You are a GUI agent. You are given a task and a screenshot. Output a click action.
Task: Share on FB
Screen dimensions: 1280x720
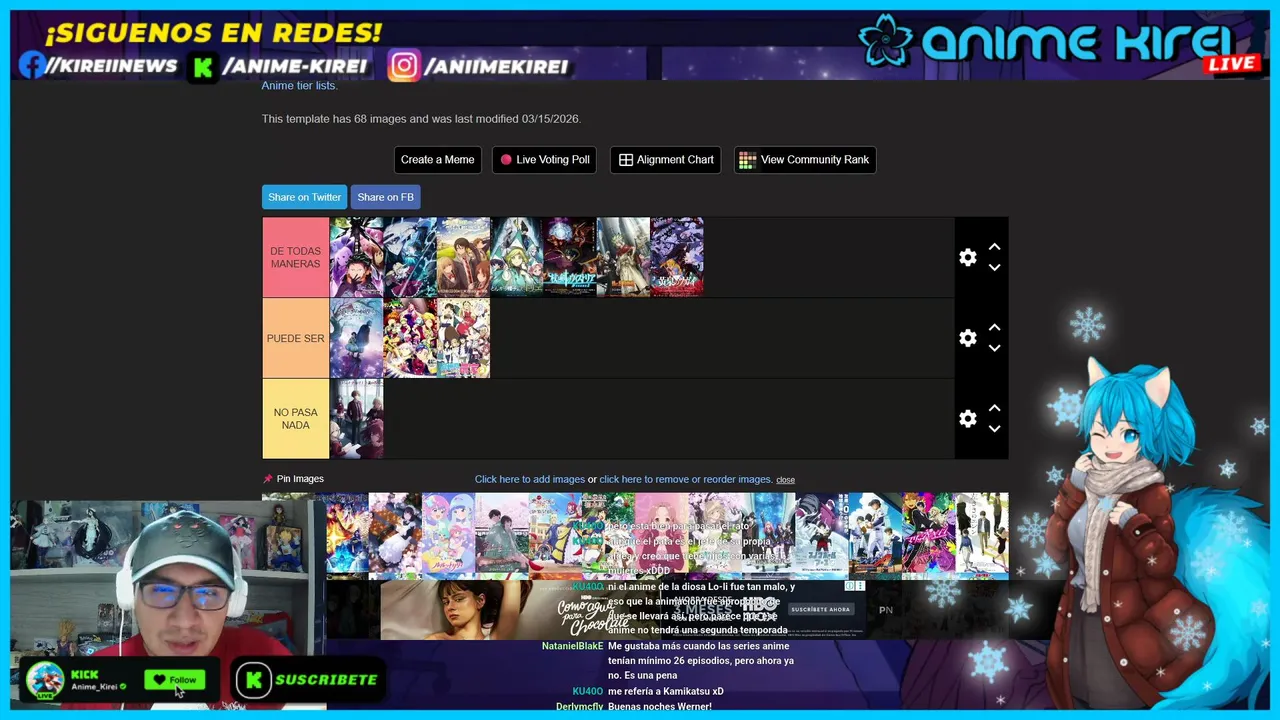tap(385, 197)
